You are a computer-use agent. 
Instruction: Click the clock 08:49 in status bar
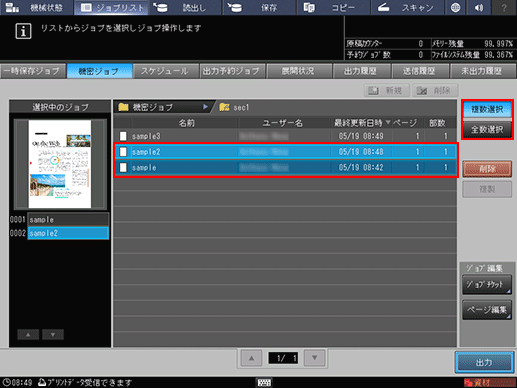[17, 382]
